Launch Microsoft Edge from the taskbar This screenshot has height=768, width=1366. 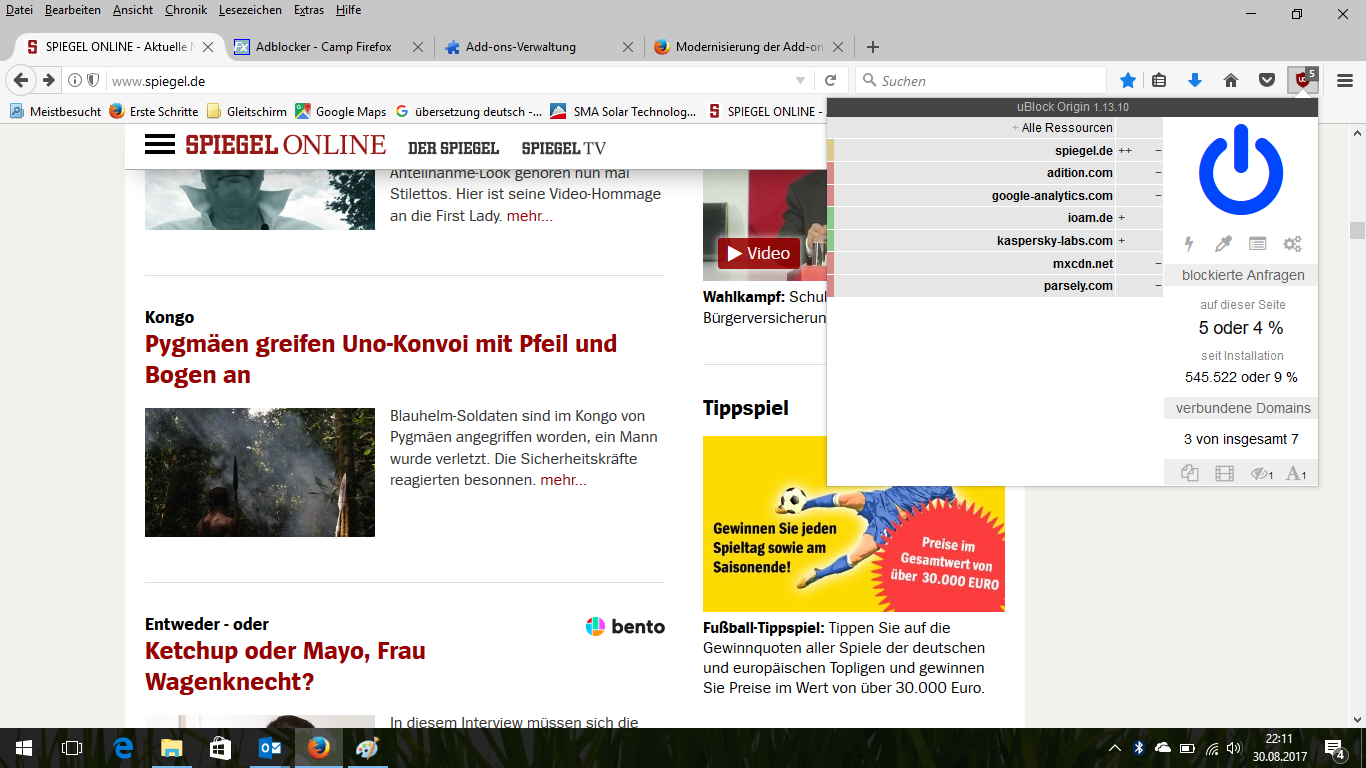point(124,748)
